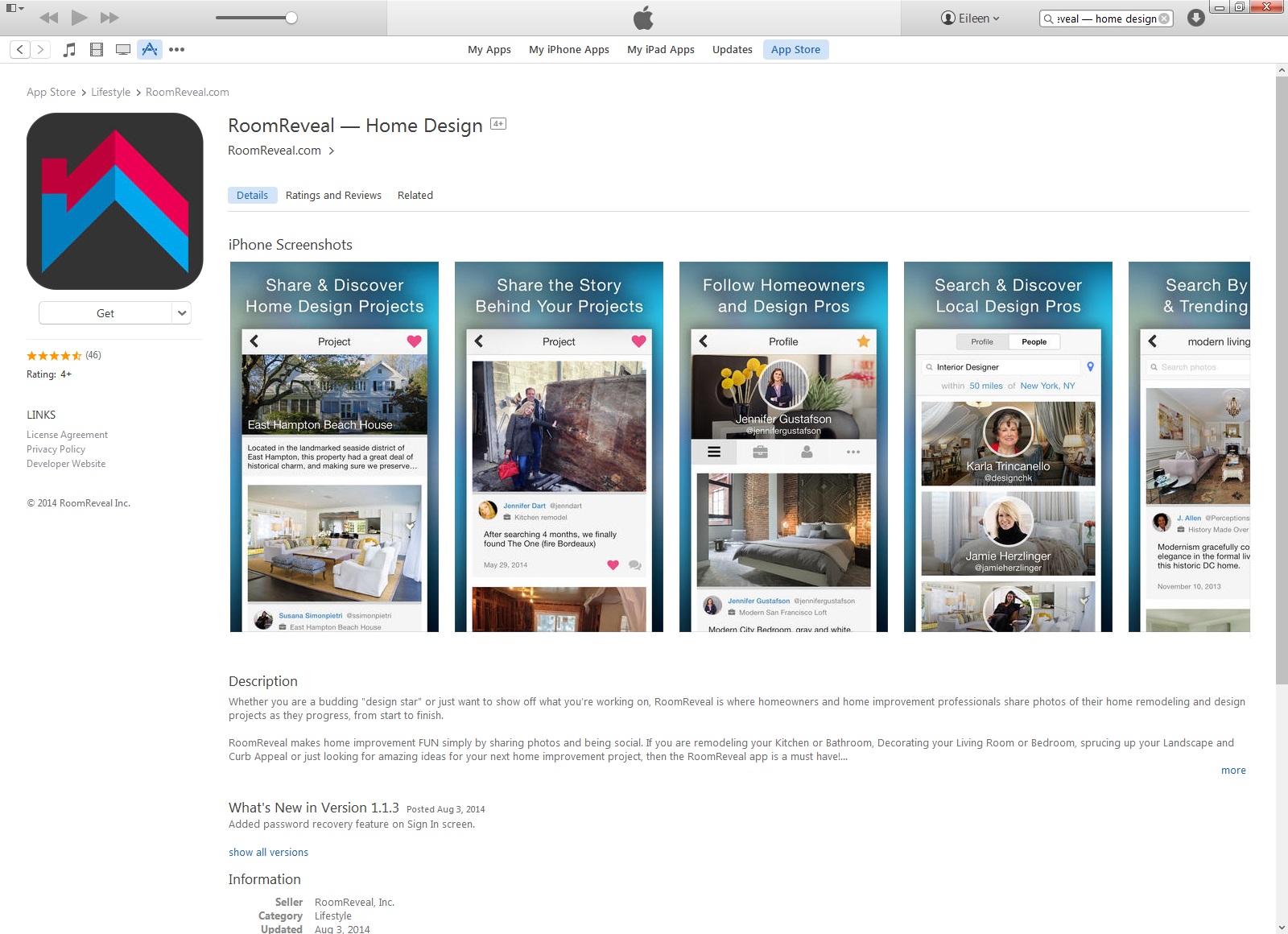The height and width of the screenshot is (934, 1288).
Task: Open the downloads arrow icon
Action: point(1196,18)
